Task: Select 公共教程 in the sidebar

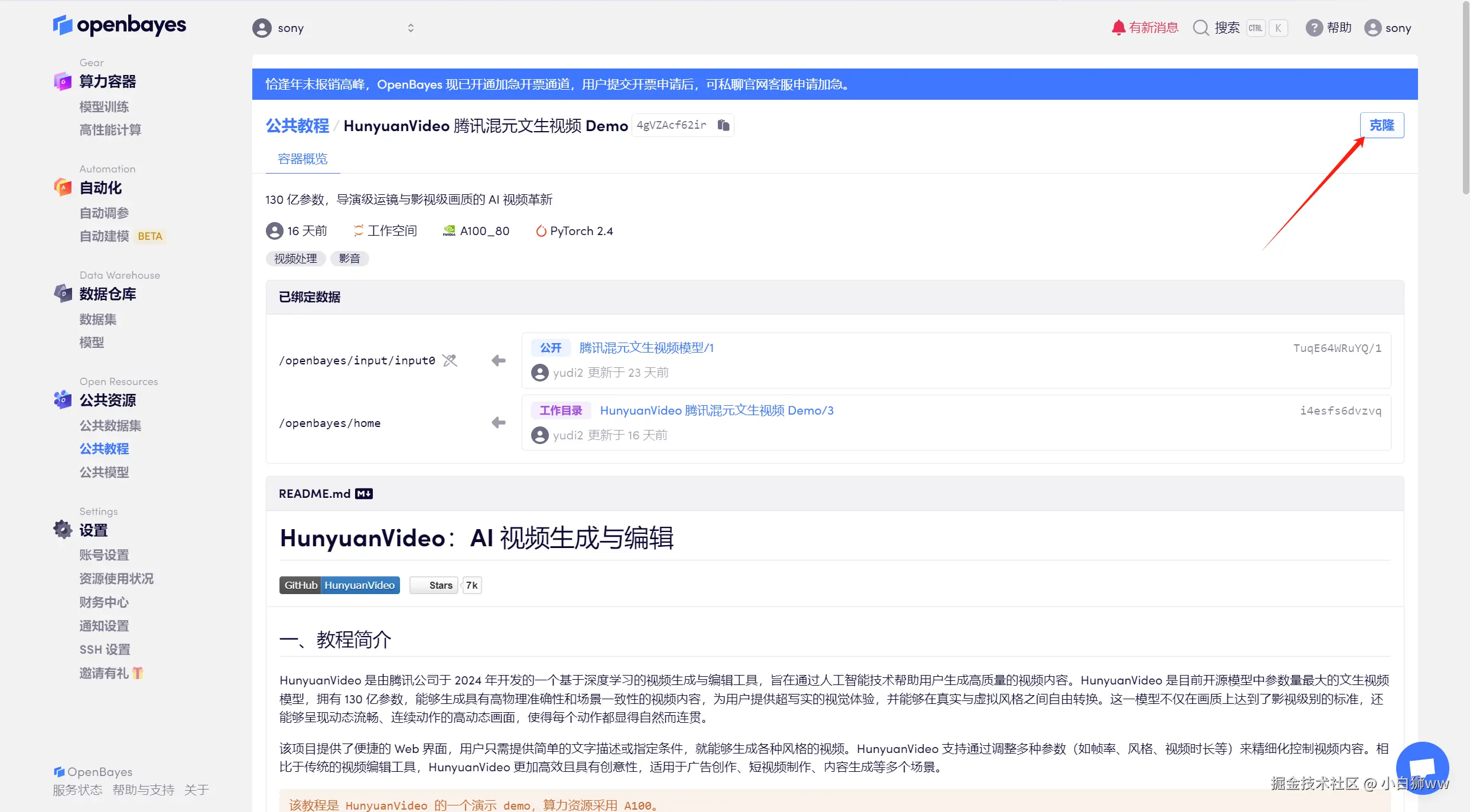Action: pyautogui.click(x=104, y=449)
